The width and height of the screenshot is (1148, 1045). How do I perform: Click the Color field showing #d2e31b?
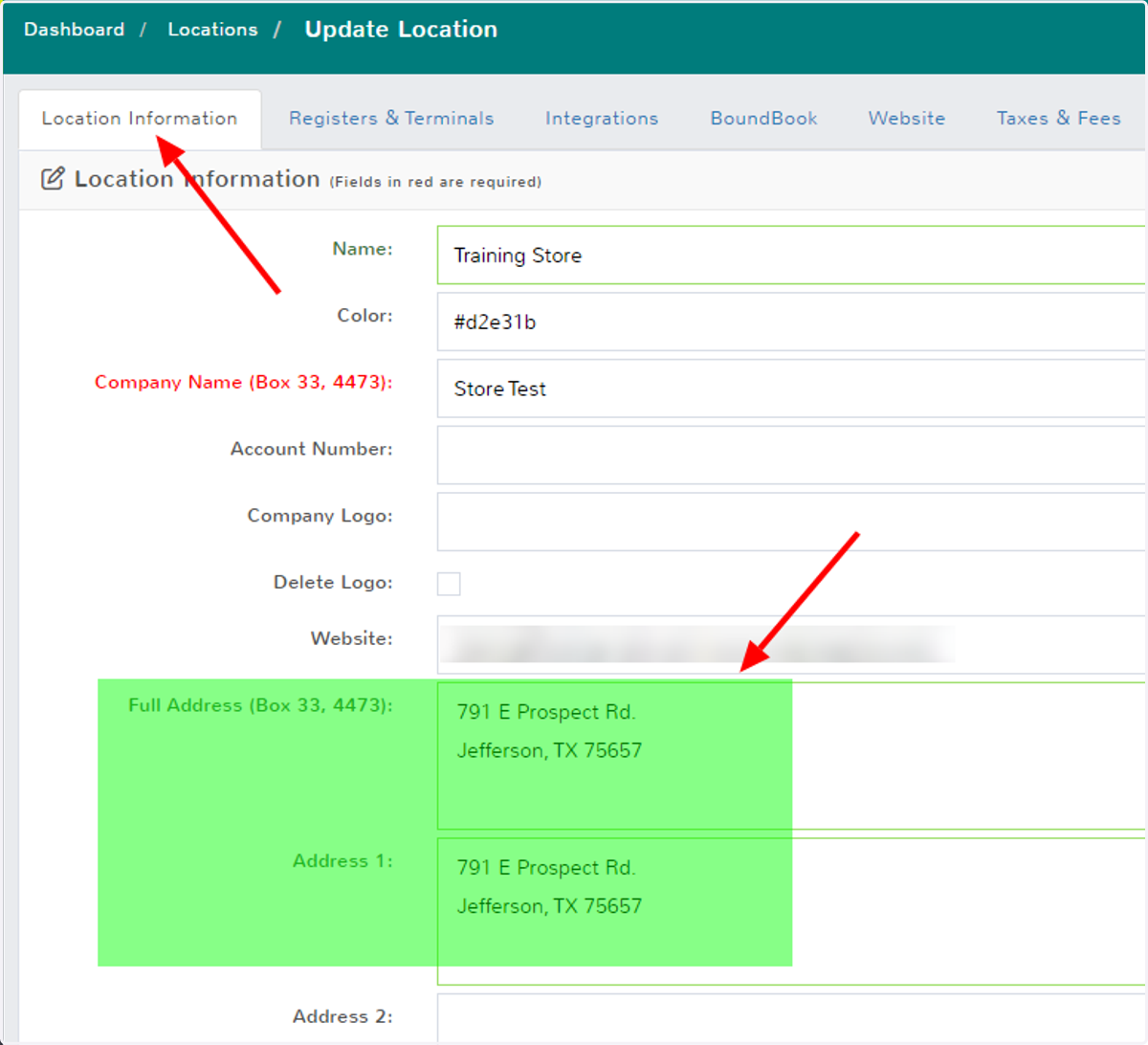click(x=791, y=322)
